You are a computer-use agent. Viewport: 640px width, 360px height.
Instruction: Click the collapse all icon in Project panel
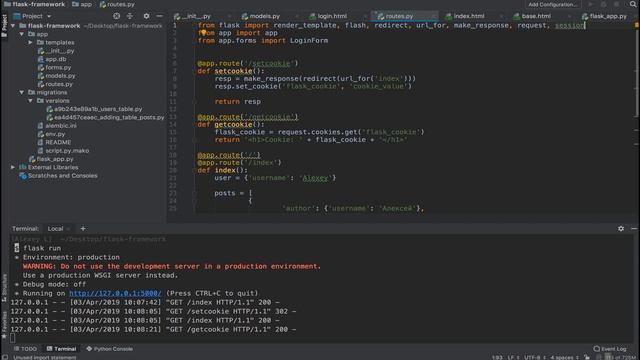[130, 16]
